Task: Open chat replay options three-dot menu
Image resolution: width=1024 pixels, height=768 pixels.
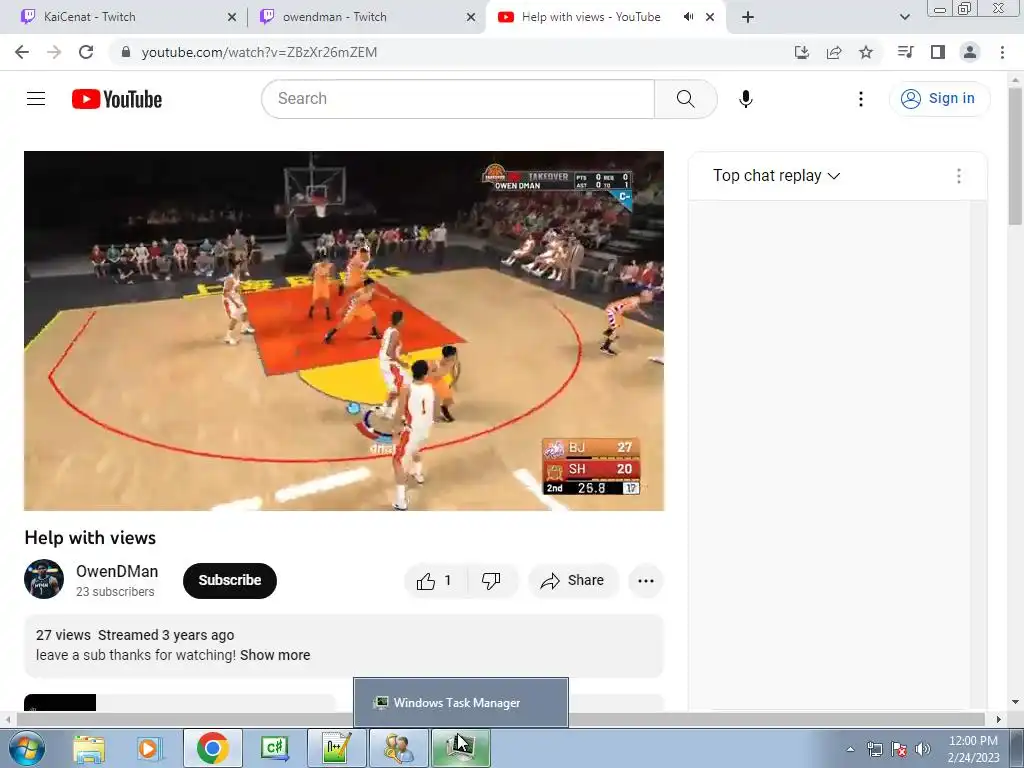Action: click(x=958, y=176)
